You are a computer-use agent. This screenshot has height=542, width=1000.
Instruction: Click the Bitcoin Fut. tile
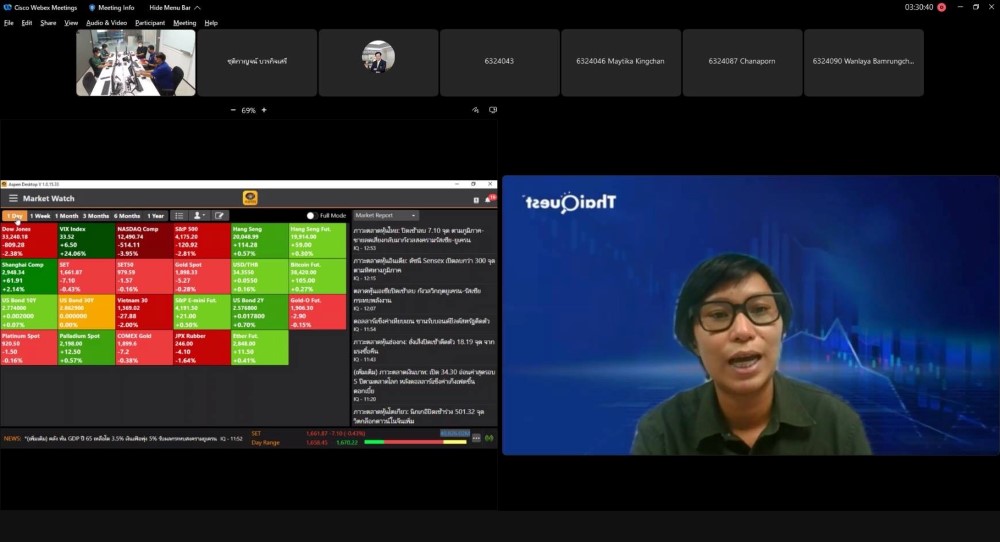point(317,276)
